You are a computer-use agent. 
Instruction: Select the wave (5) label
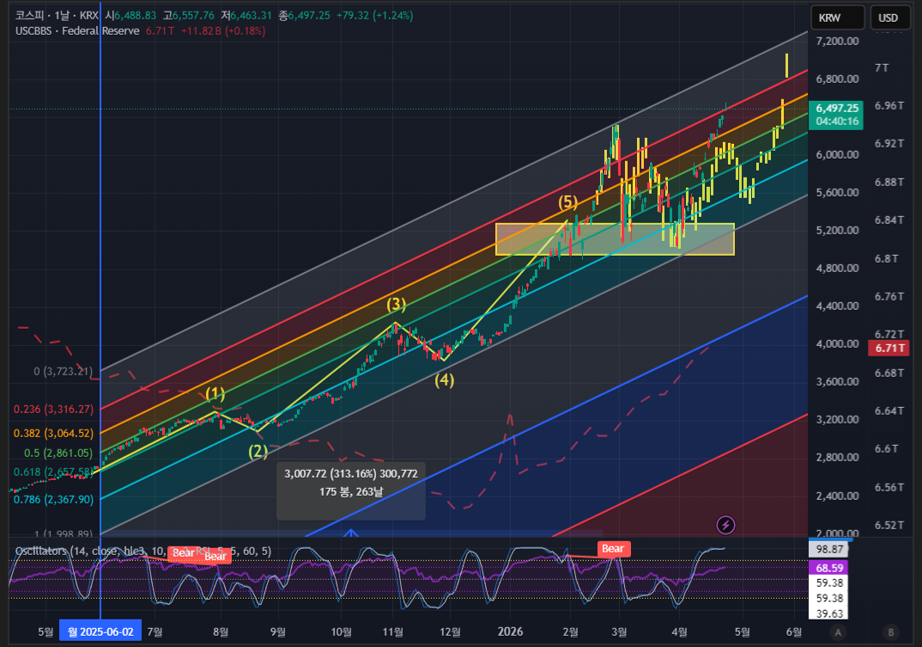tap(567, 202)
